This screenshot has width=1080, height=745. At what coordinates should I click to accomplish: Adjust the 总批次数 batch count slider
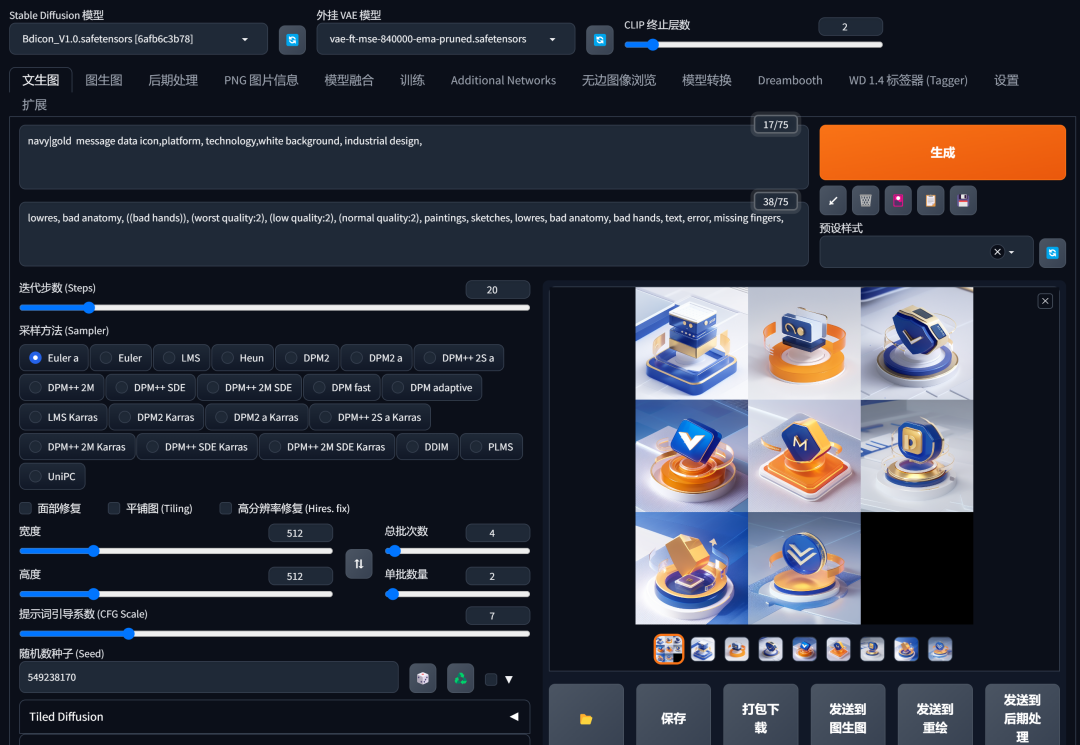click(x=457, y=551)
